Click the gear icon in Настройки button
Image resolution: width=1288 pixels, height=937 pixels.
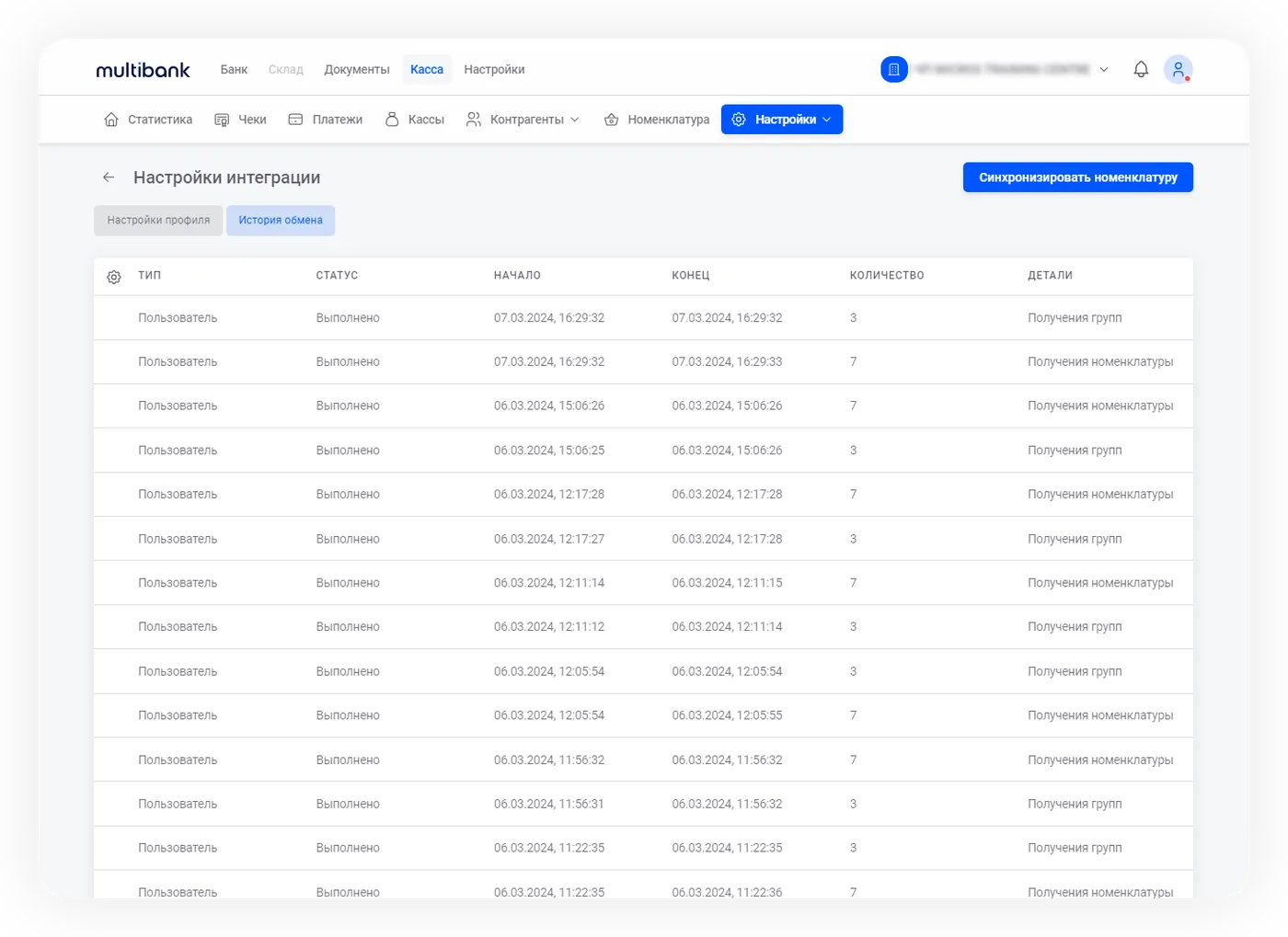tap(739, 120)
